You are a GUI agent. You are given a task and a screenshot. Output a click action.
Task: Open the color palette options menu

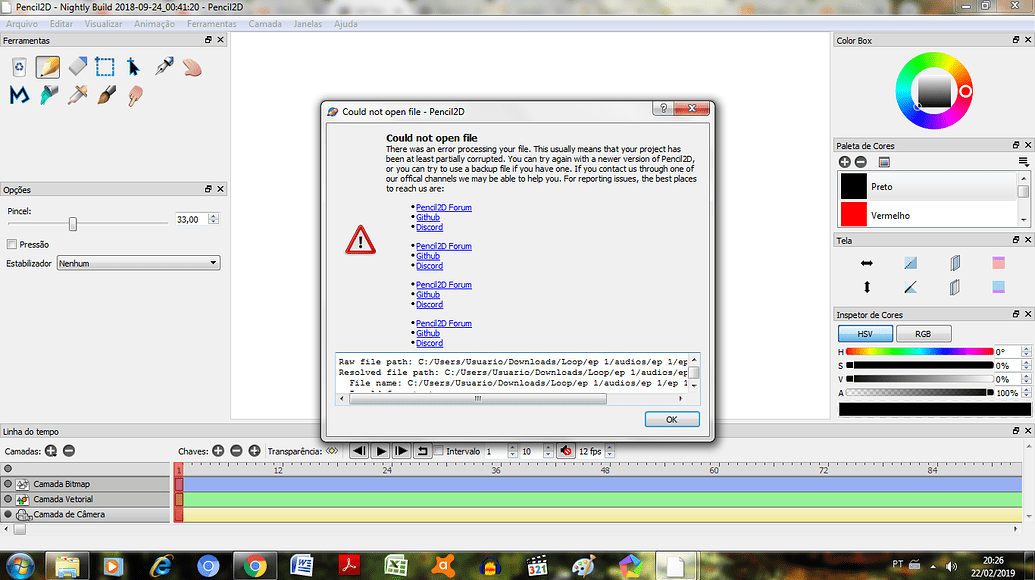(x=1023, y=162)
